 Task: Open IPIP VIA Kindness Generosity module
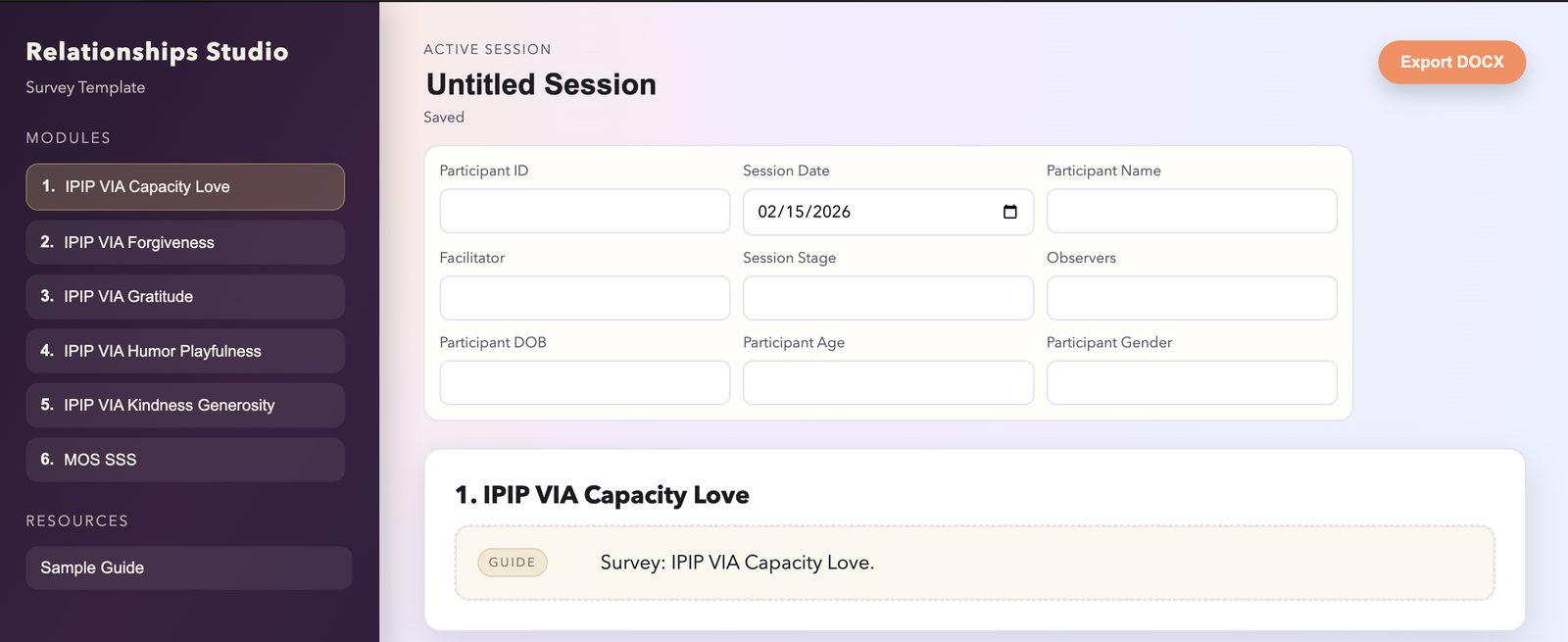pos(185,405)
